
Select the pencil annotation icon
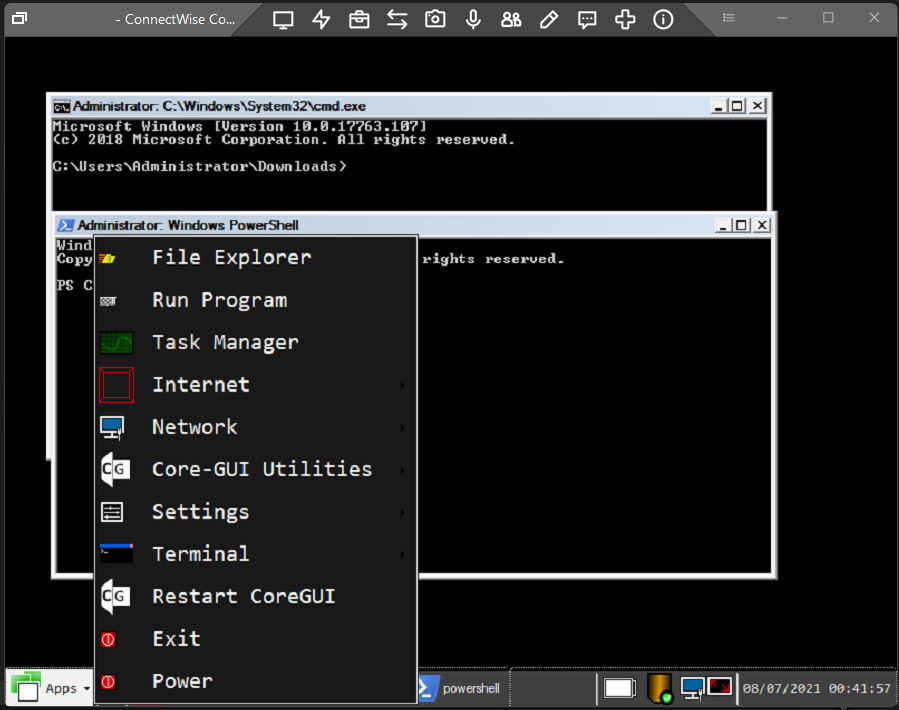tap(549, 19)
